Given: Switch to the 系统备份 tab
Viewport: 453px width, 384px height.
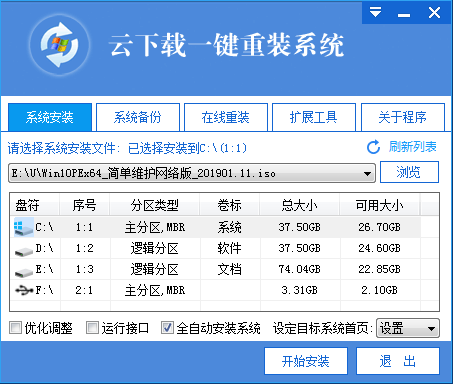Looking at the screenshot, I should pyautogui.click(x=138, y=117).
